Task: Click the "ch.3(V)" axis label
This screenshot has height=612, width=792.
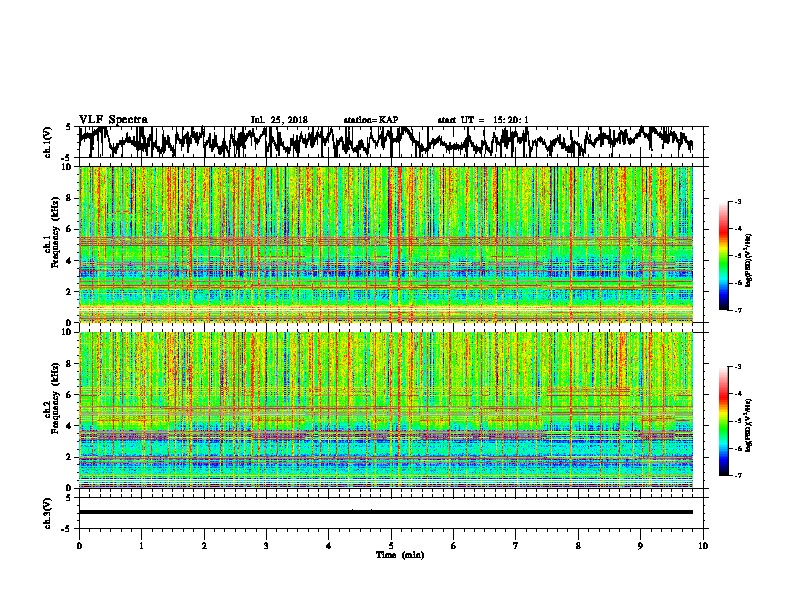Action: point(48,513)
